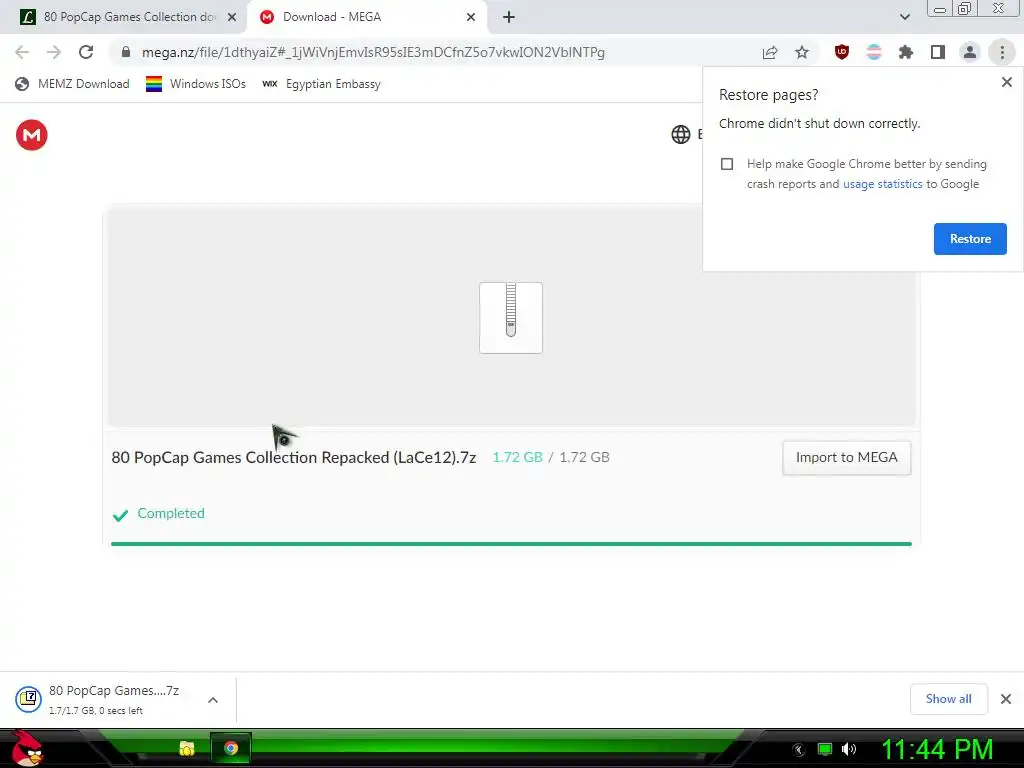Go forward to next page
The image size is (1024, 768).
(54, 52)
